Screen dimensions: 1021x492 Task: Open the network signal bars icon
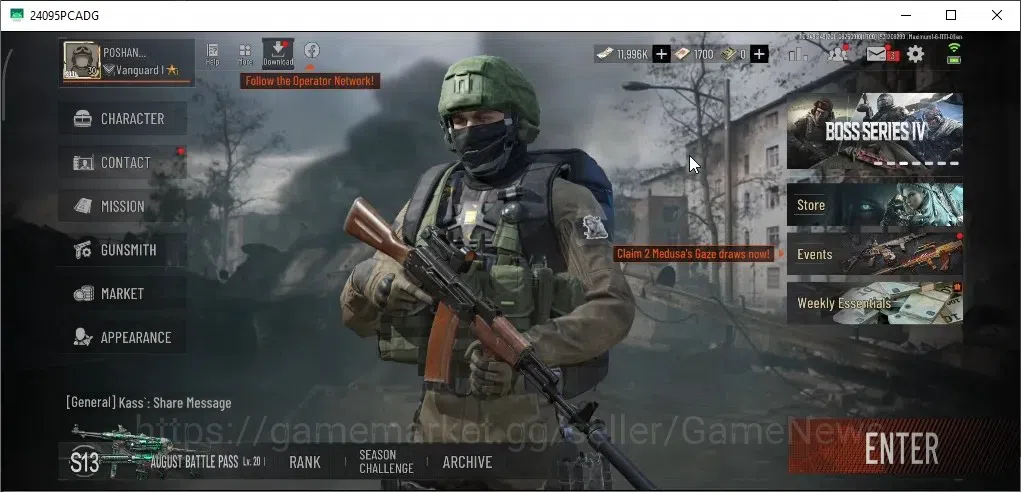point(798,54)
